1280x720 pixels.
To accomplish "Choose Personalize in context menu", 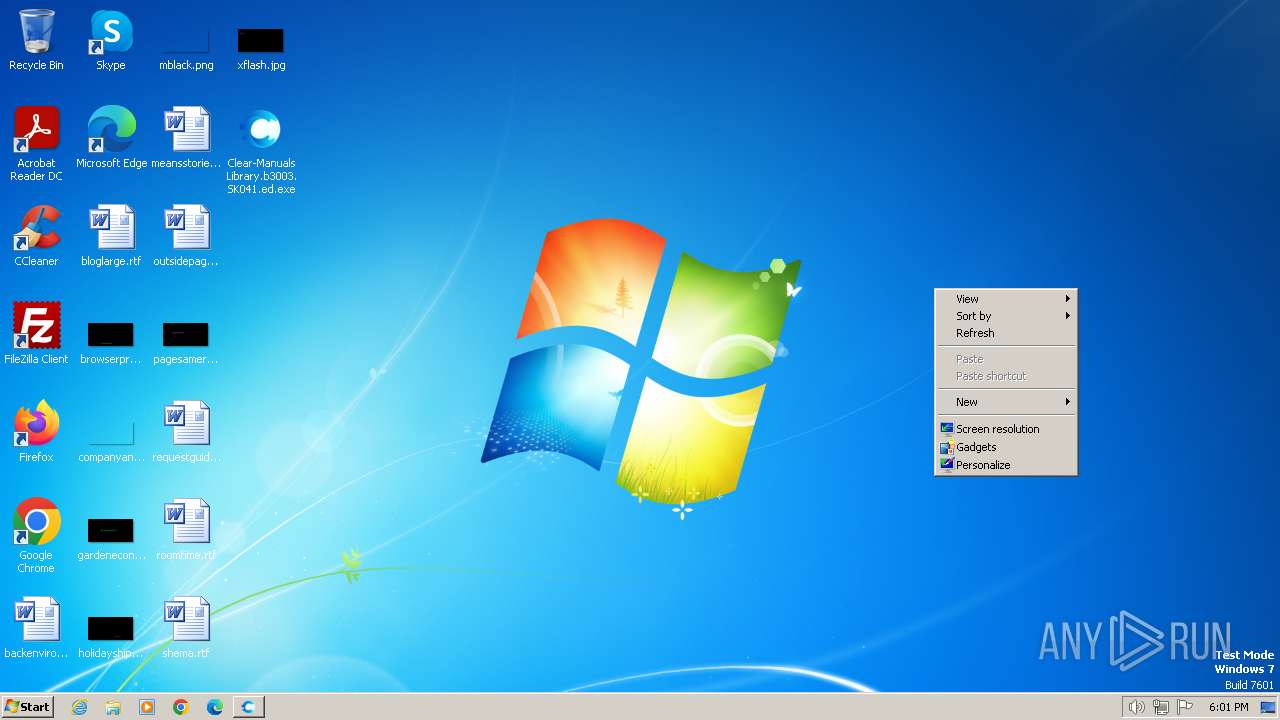I will (x=1006, y=465).
